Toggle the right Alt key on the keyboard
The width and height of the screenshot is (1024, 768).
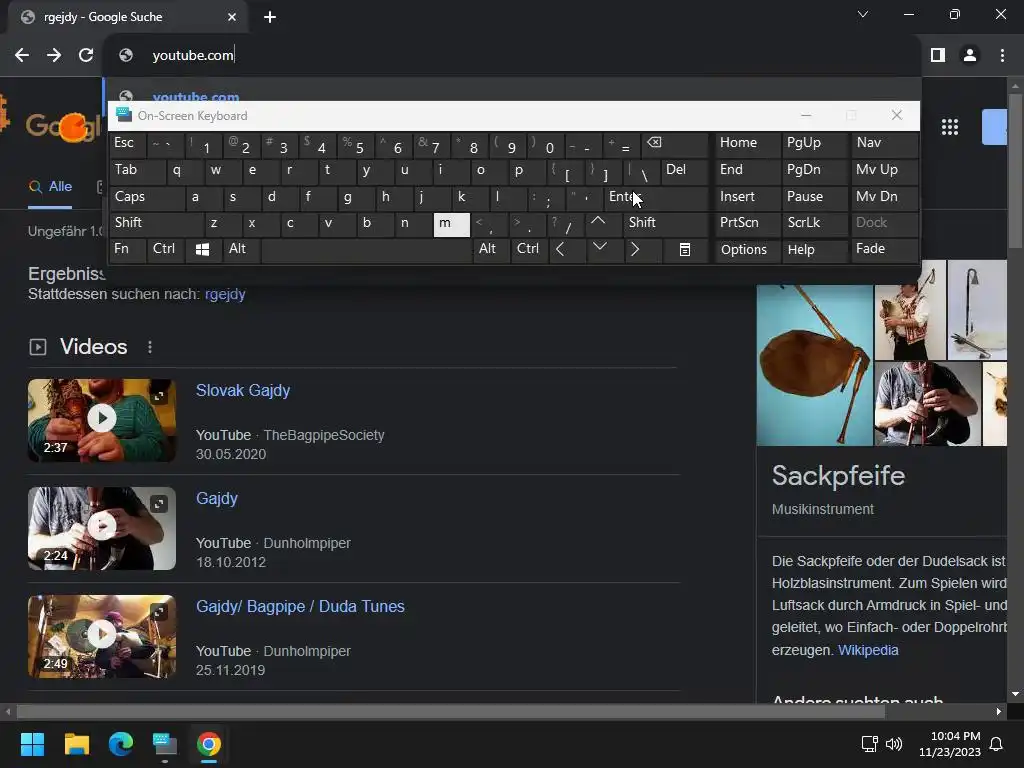tap(490, 249)
